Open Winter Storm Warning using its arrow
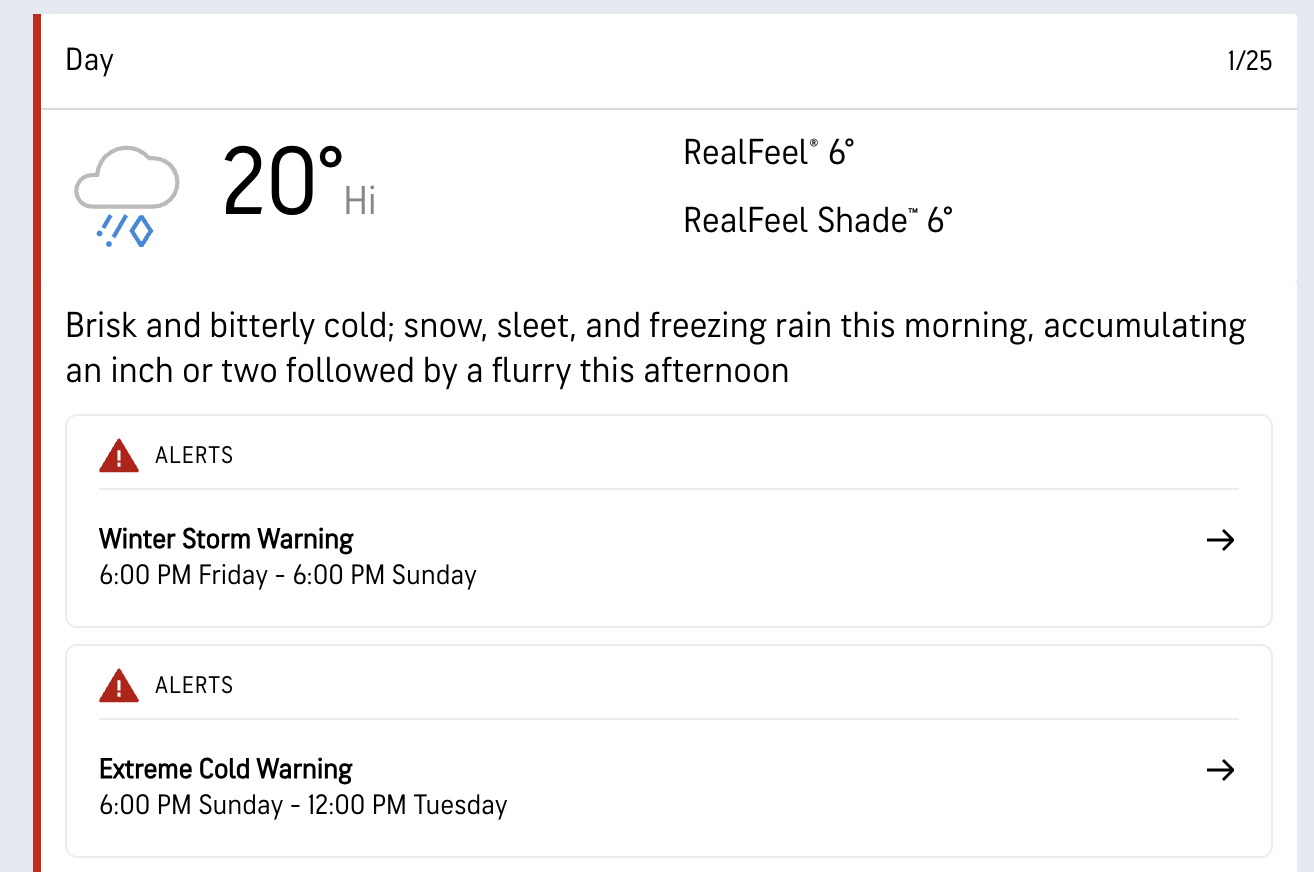Image resolution: width=1314 pixels, height=872 pixels. click(1220, 541)
